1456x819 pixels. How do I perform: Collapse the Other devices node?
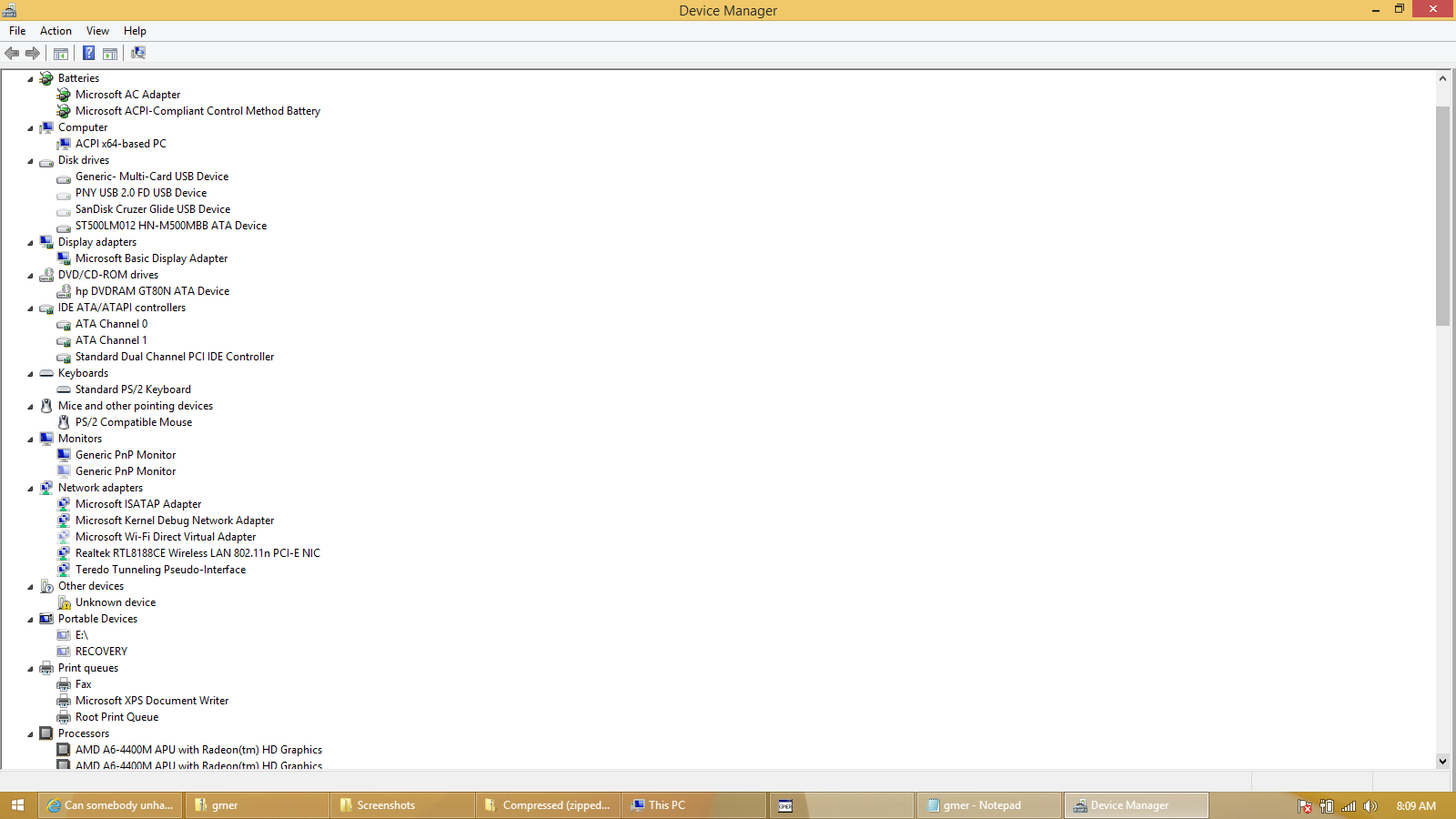click(30, 587)
